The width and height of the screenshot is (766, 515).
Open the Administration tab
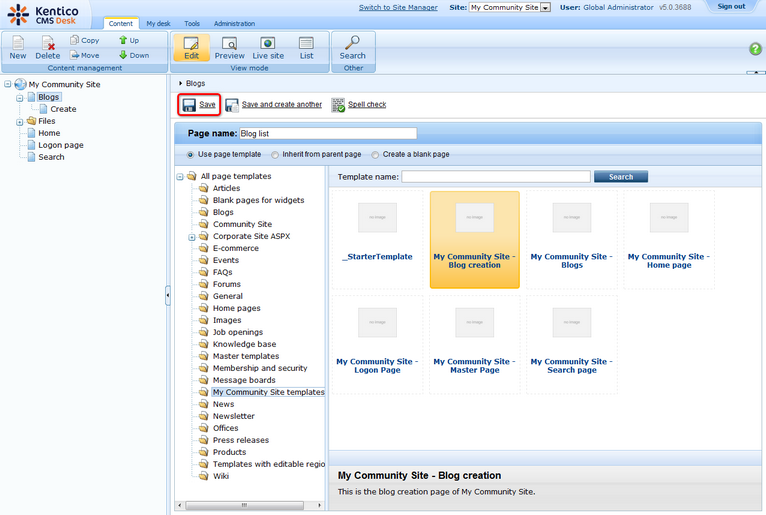click(234, 23)
